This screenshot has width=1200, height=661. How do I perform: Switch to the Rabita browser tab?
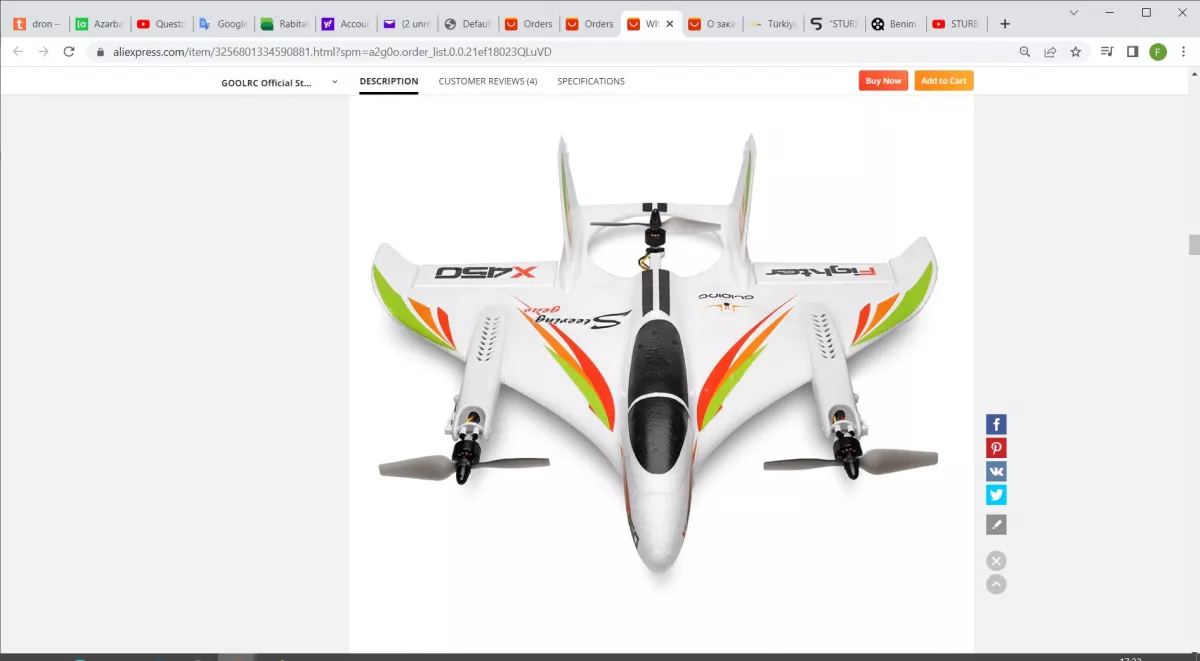pyautogui.click(x=283, y=24)
